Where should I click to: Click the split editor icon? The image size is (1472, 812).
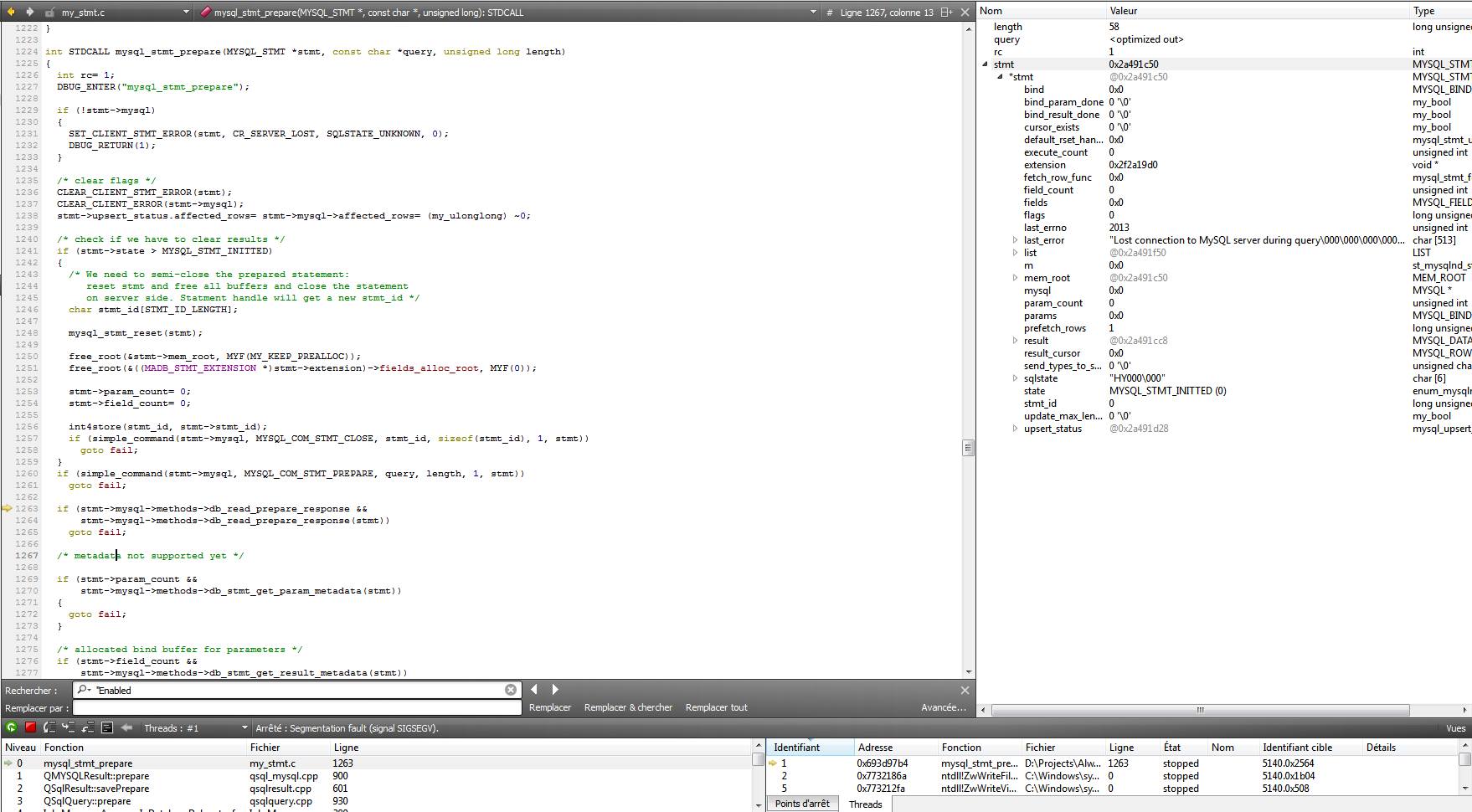click(x=946, y=12)
